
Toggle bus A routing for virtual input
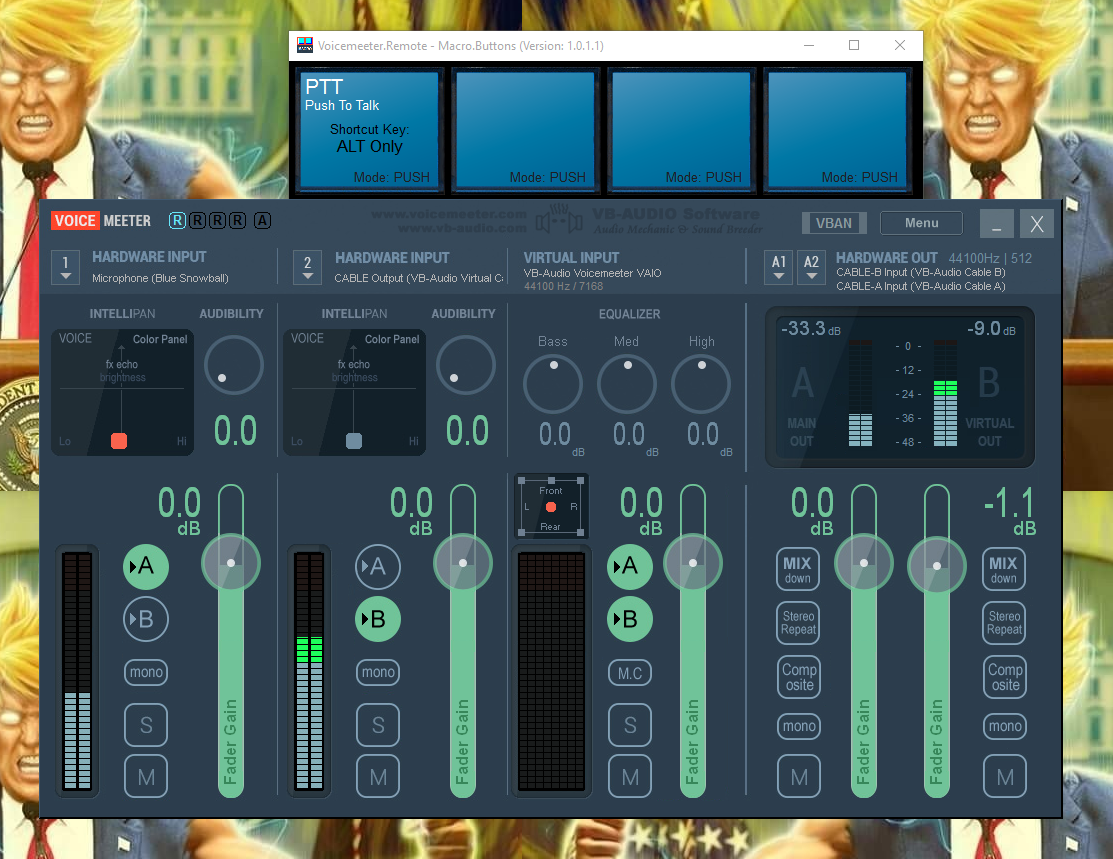(x=630, y=567)
